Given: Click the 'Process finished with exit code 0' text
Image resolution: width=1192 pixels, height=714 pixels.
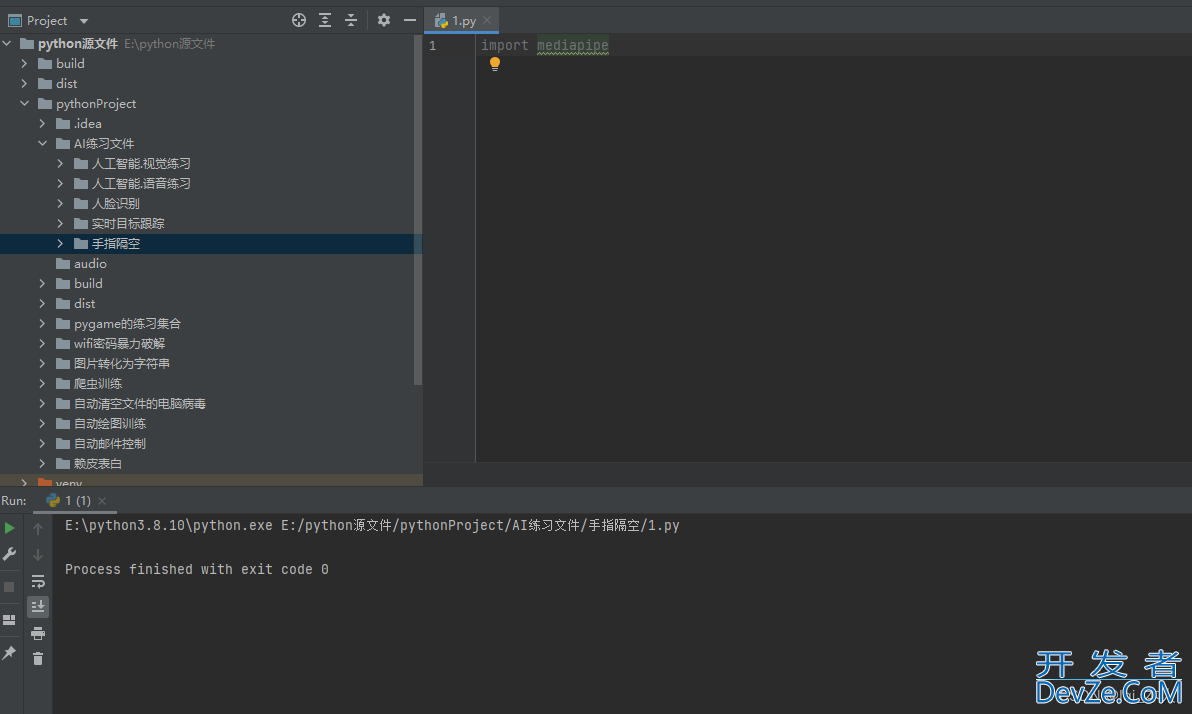Looking at the screenshot, I should pyautogui.click(x=197, y=570).
